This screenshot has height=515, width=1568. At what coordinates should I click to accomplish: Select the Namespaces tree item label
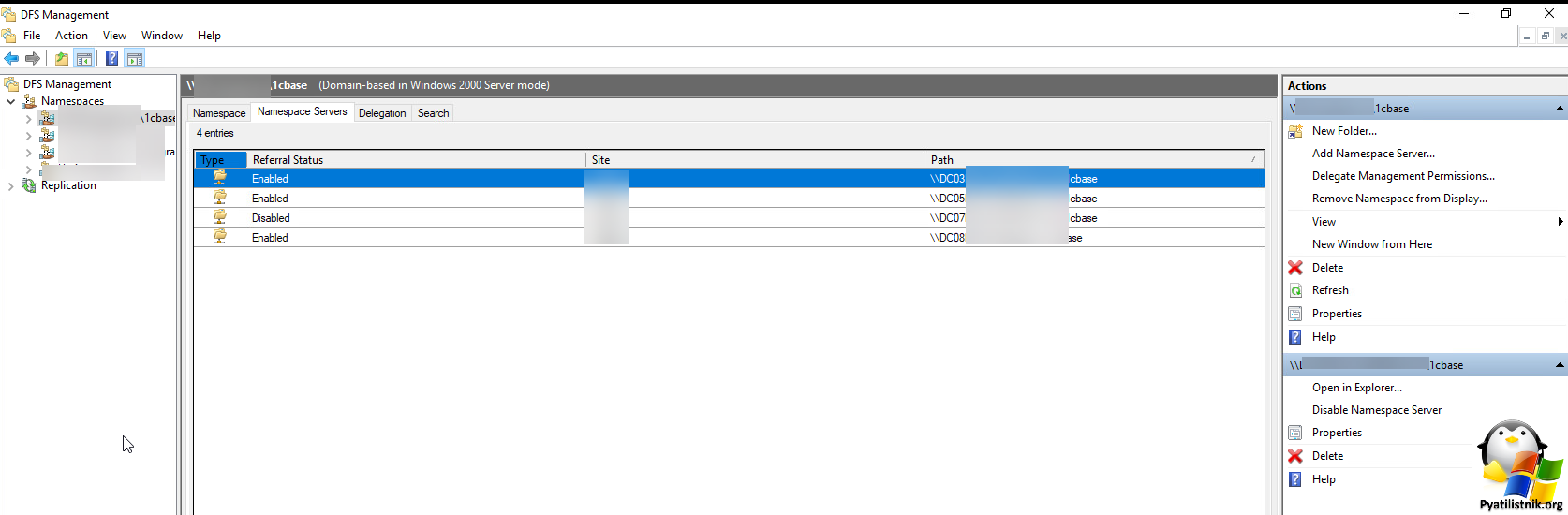tap(72, 101)
